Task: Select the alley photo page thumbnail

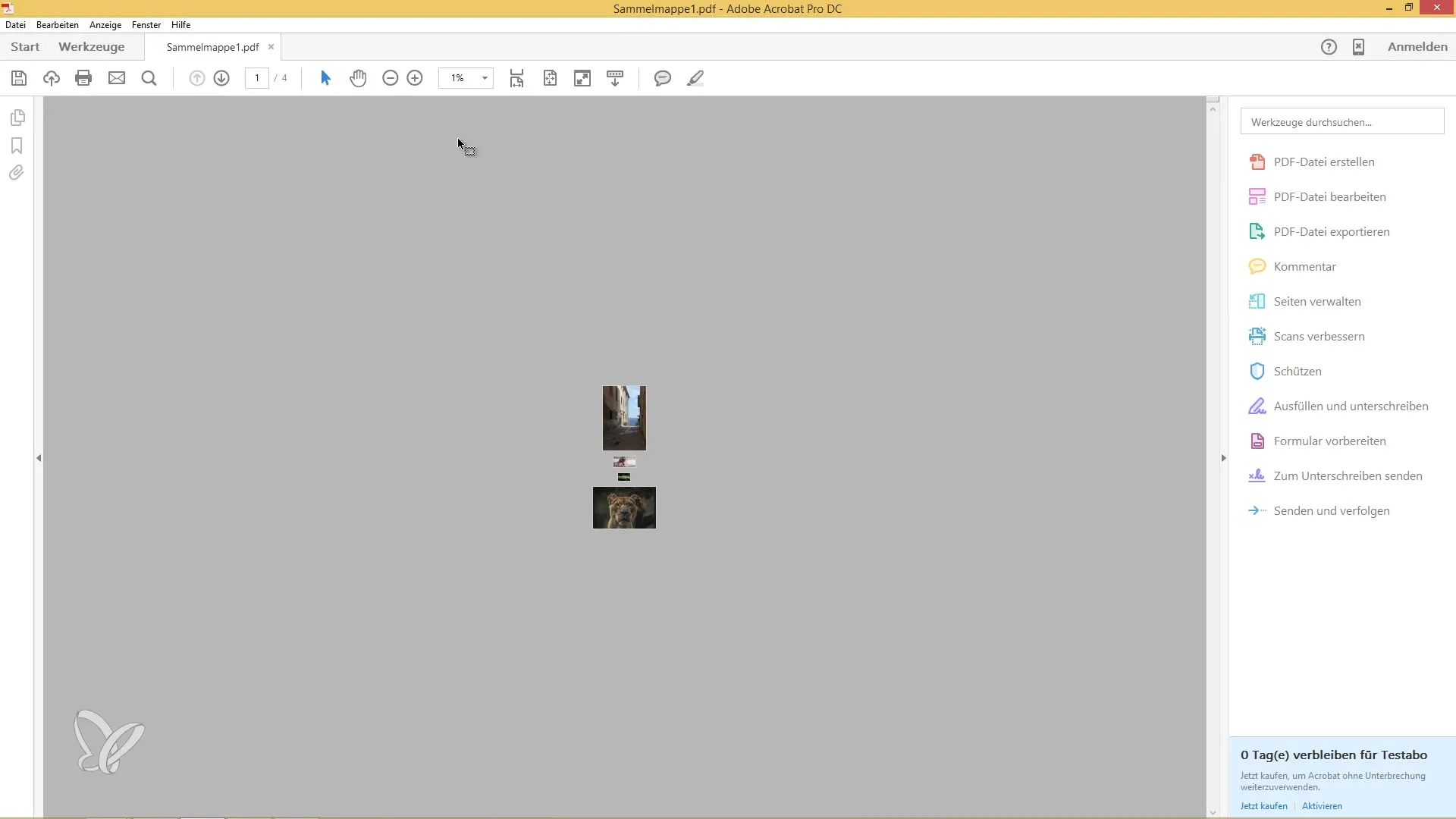Action: [x=624, y=418]
